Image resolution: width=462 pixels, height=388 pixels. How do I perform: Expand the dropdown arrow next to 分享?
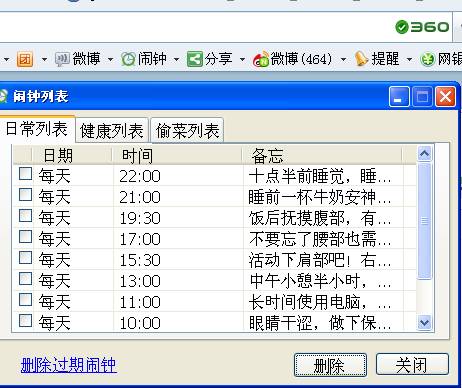click(x=243, y=60)
